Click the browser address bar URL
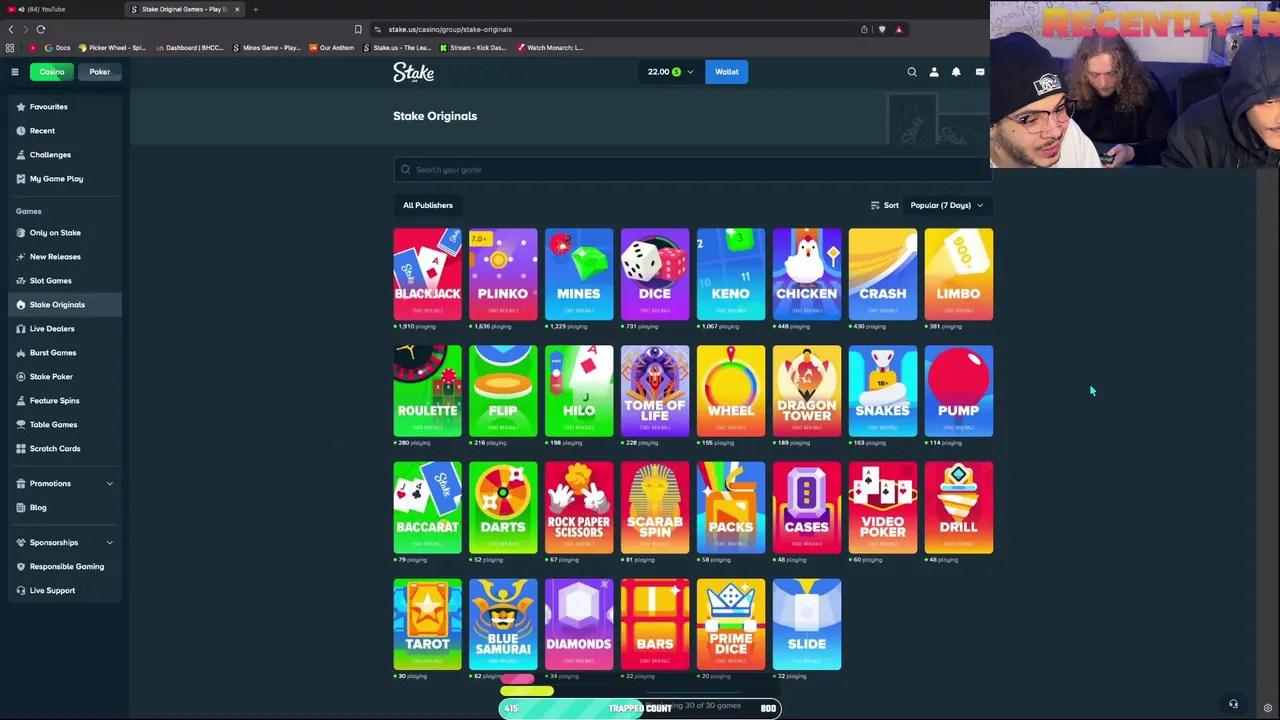This screenshot has width=1280, height=720. coord(450,29)
